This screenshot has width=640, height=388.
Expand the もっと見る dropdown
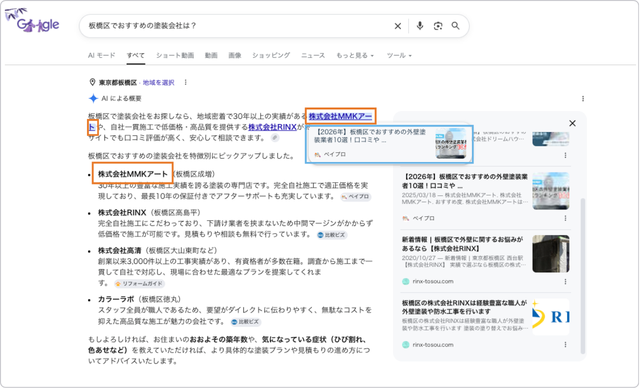(355, 55)
